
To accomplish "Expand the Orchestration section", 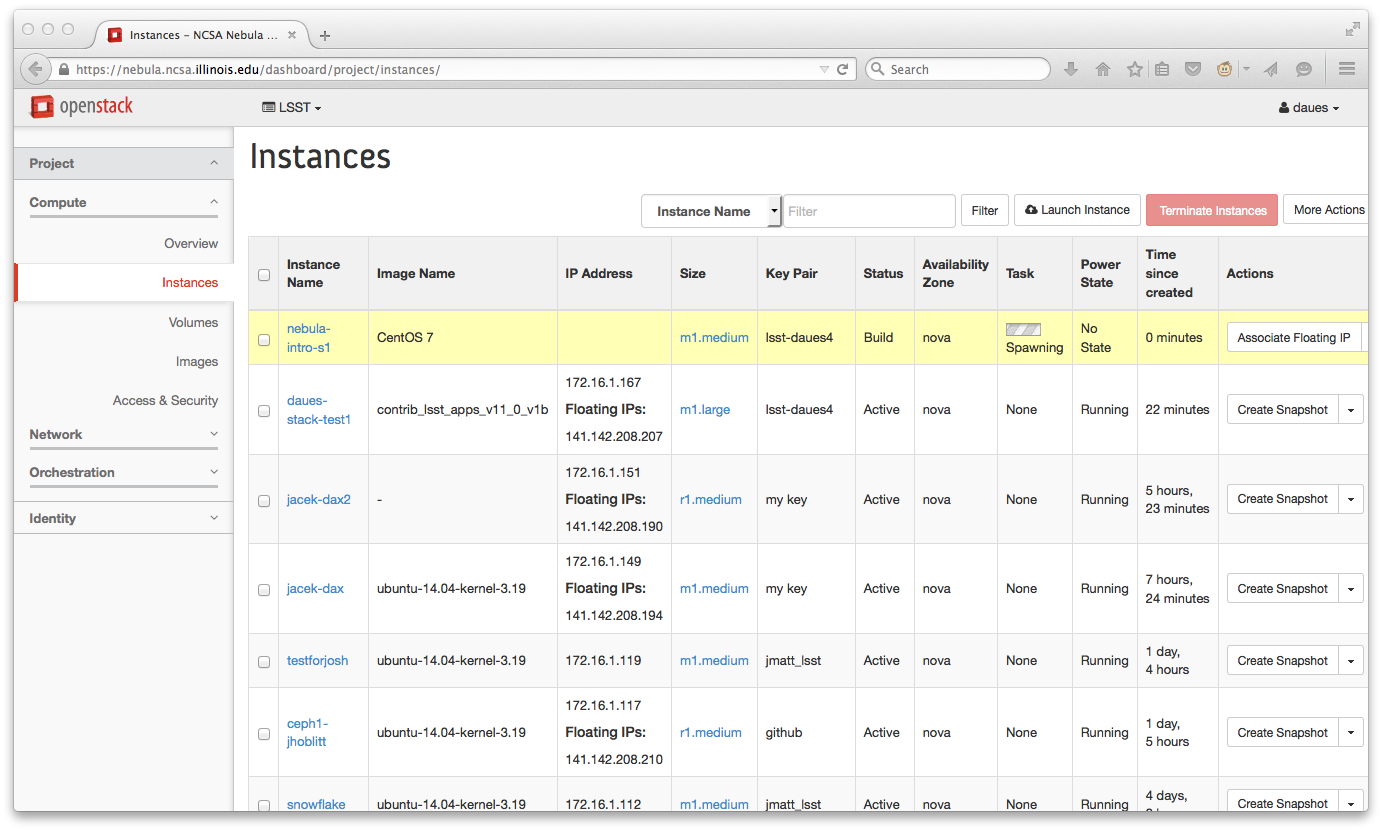I will 124,472.
